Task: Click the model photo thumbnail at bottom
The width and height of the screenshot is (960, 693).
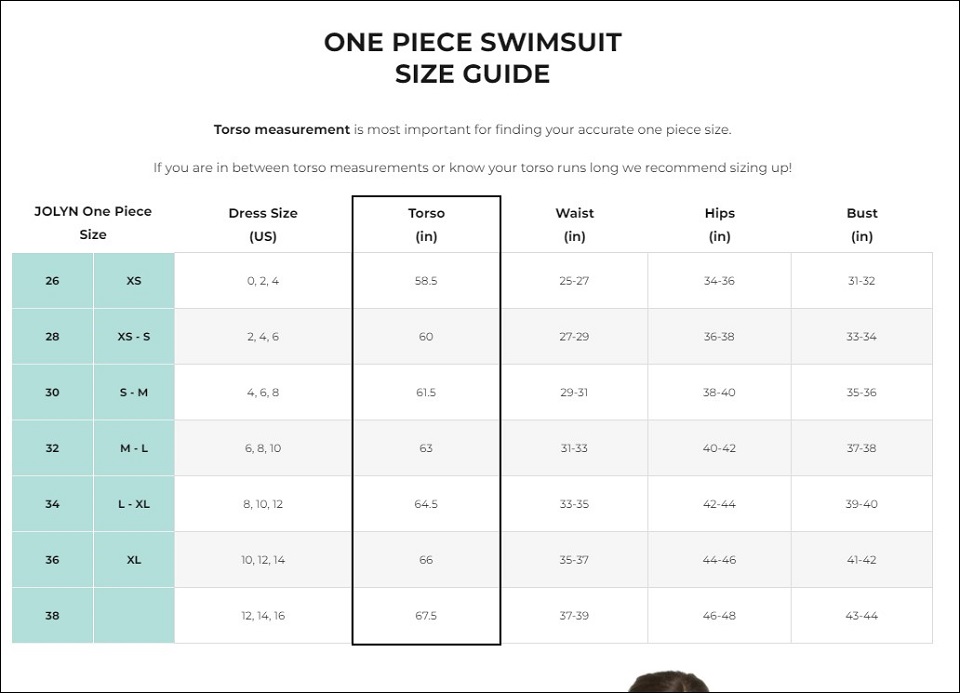Action: click(669, 681)
